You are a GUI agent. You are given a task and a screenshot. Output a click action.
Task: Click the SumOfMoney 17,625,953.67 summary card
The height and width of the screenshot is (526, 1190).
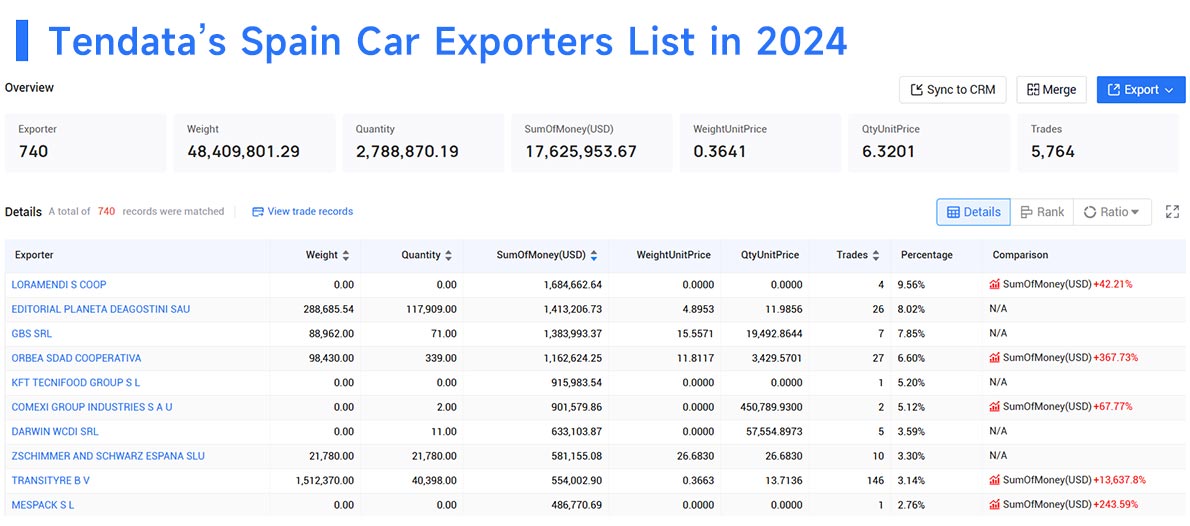[592, 143]
